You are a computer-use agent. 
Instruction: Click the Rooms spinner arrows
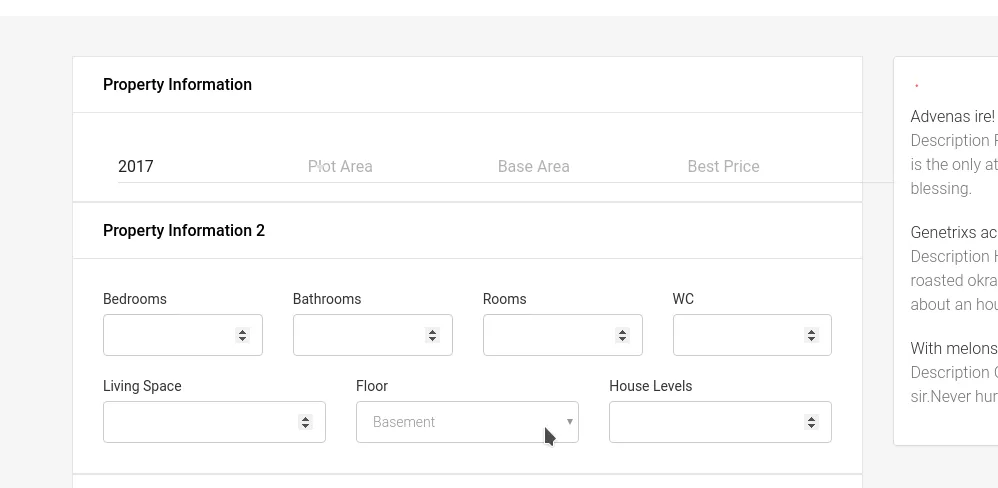pos(622,335)
